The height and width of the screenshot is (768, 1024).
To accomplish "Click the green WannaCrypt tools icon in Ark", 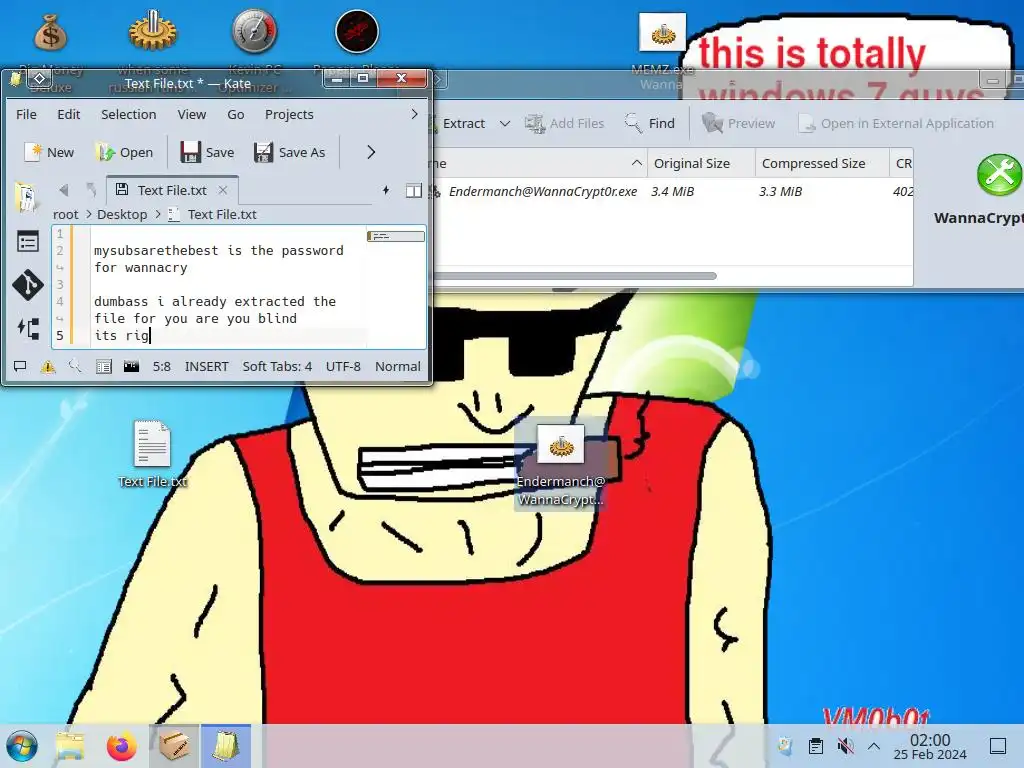I will (x=999, y=174).
